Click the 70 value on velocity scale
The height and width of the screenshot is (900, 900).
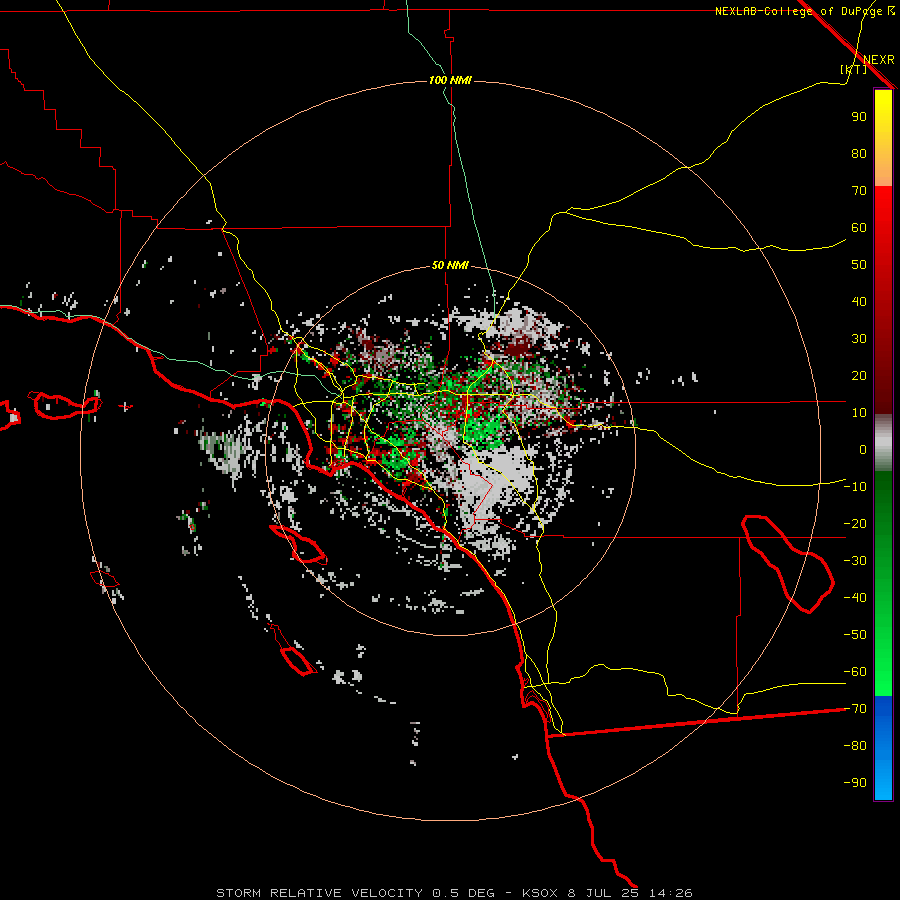[859, 191]
